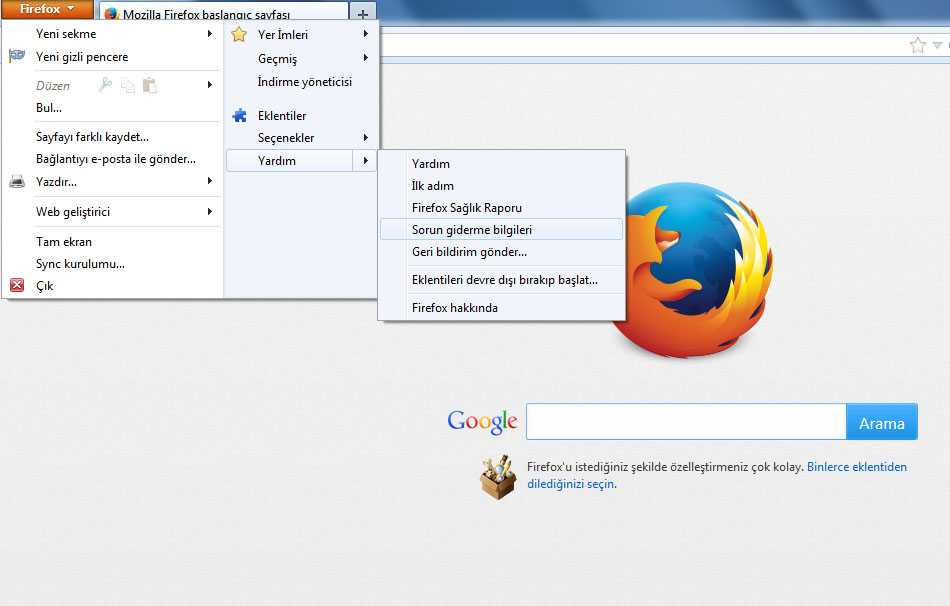The height and width of the screenshot is (606, 950).
Task: Open Yazdır... menu entry
Action: [x=112, y=182]
